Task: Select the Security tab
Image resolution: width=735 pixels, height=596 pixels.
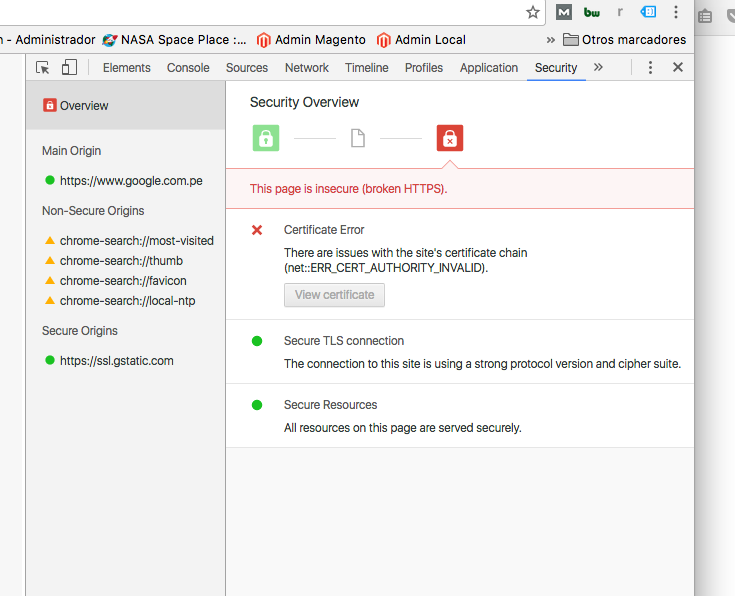Action: pyautogui.click(x=556, y=68)
